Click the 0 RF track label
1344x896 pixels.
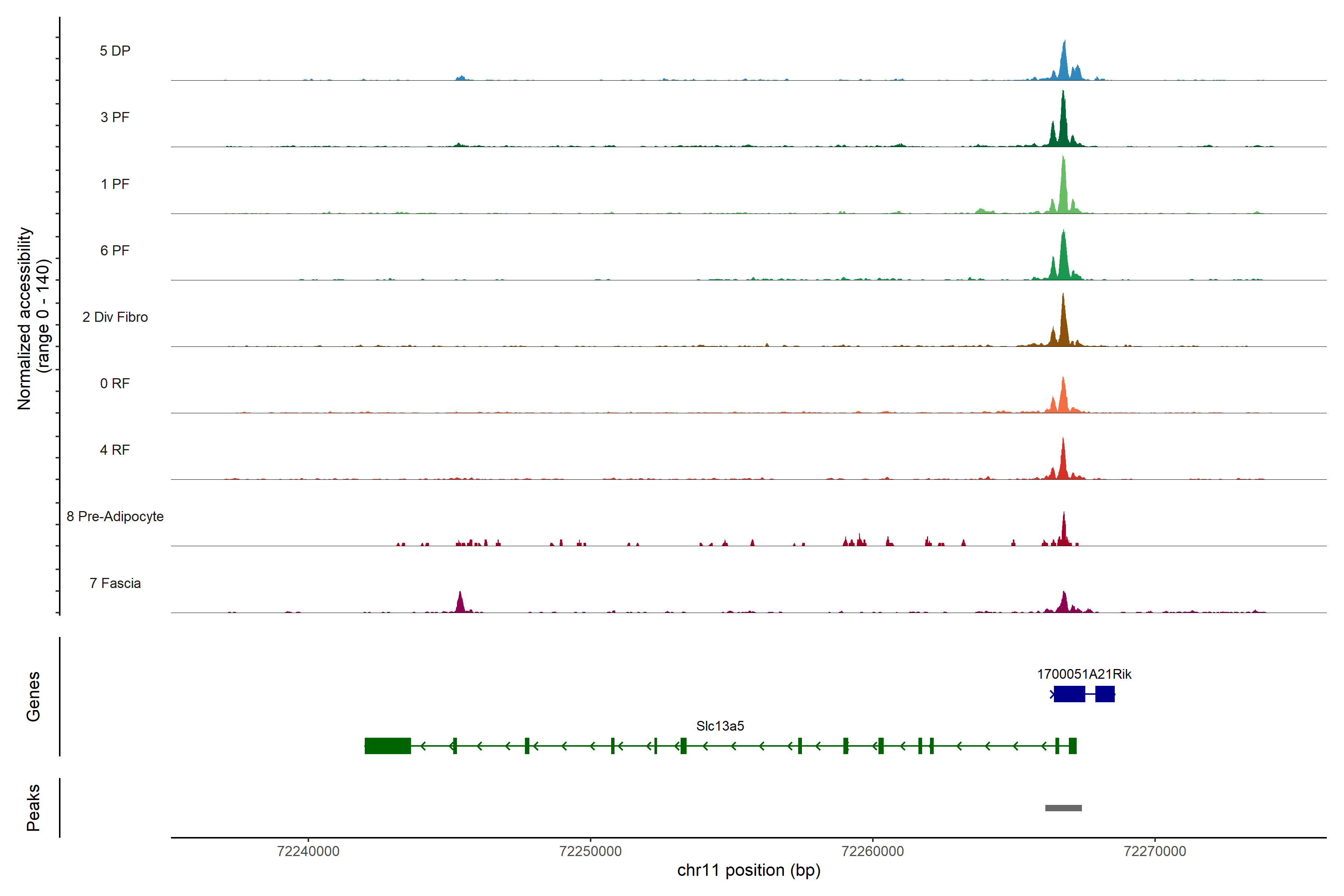(115, 383)
